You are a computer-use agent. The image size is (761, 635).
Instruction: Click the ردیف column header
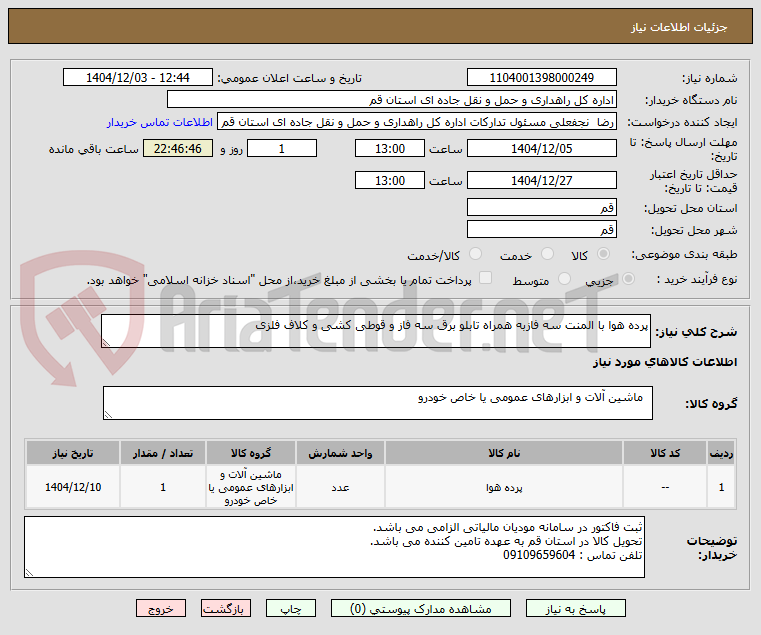pos(721,453)
